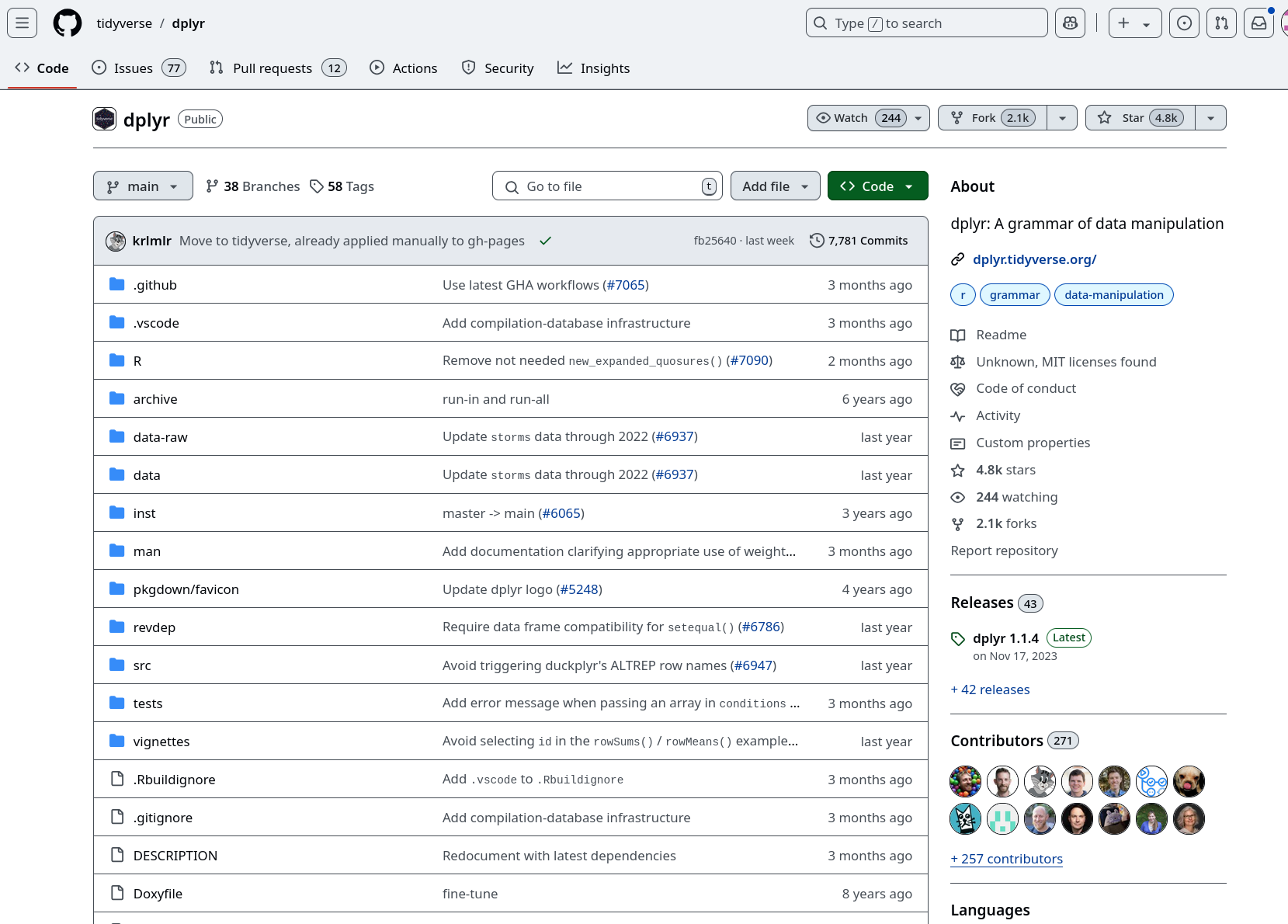Open the main branch dropdown

143,186
